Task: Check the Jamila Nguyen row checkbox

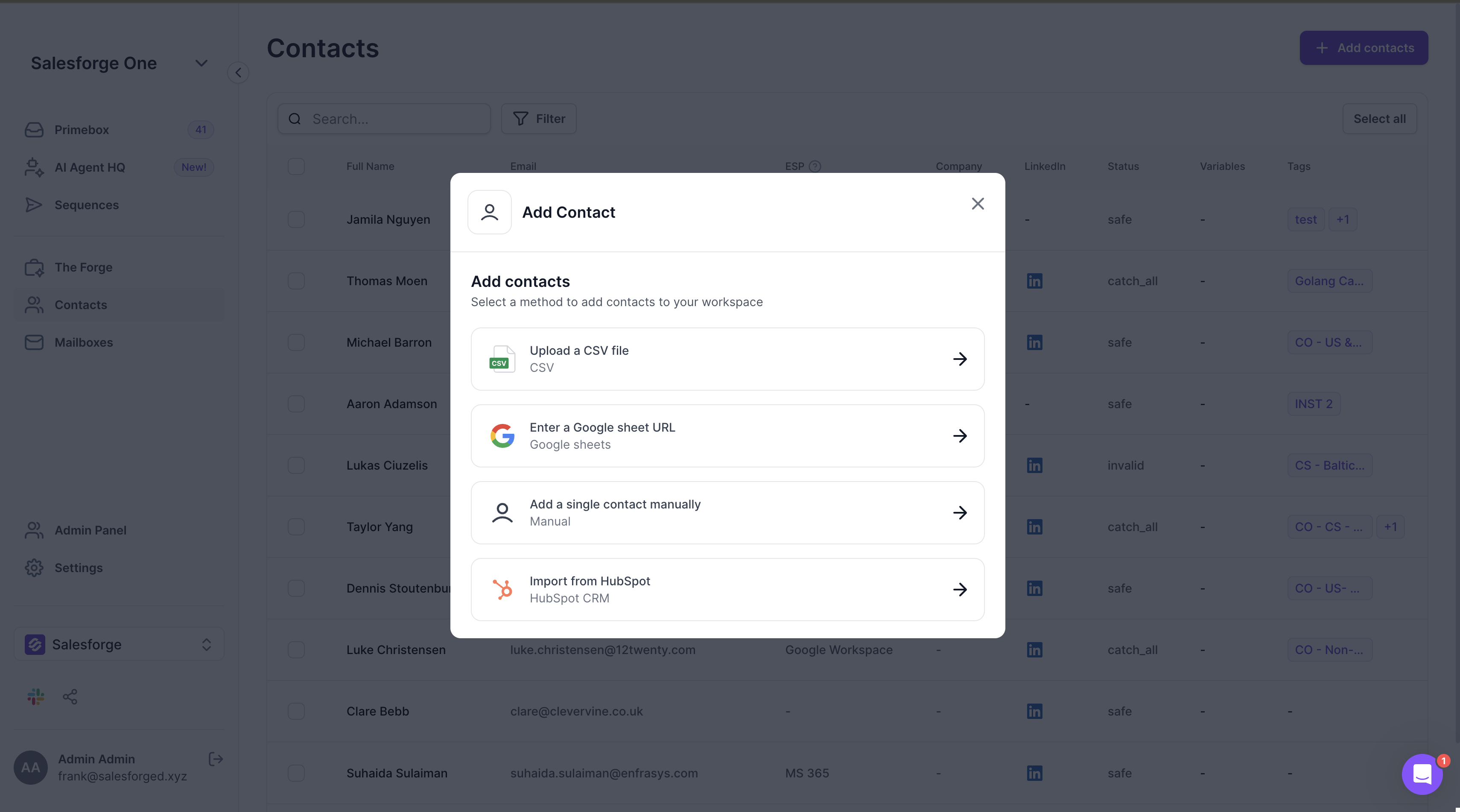Action: point(296,219)
